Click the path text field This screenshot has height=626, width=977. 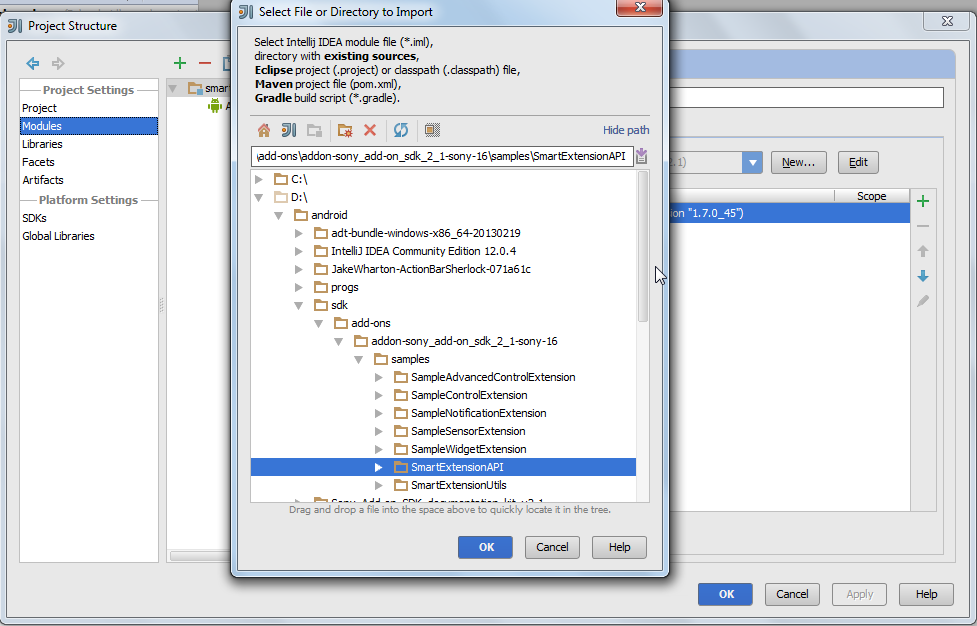click(x=442, y=156)
